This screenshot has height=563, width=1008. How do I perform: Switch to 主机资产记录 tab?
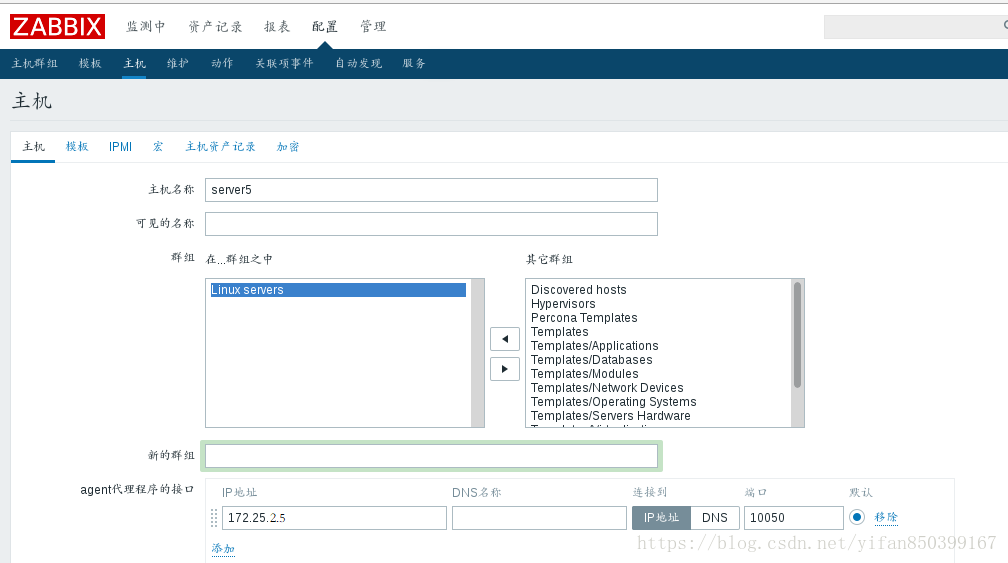click(220, 147)
